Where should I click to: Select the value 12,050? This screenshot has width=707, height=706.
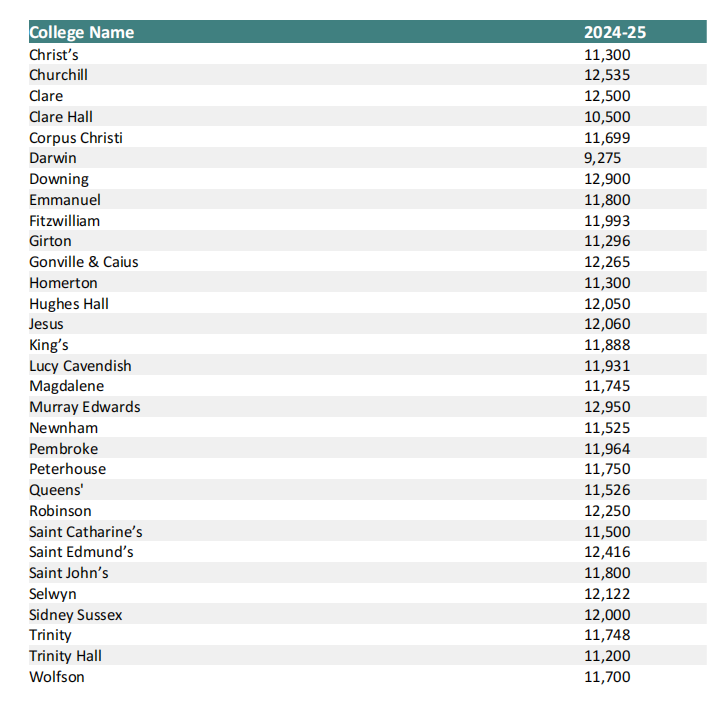607,304
